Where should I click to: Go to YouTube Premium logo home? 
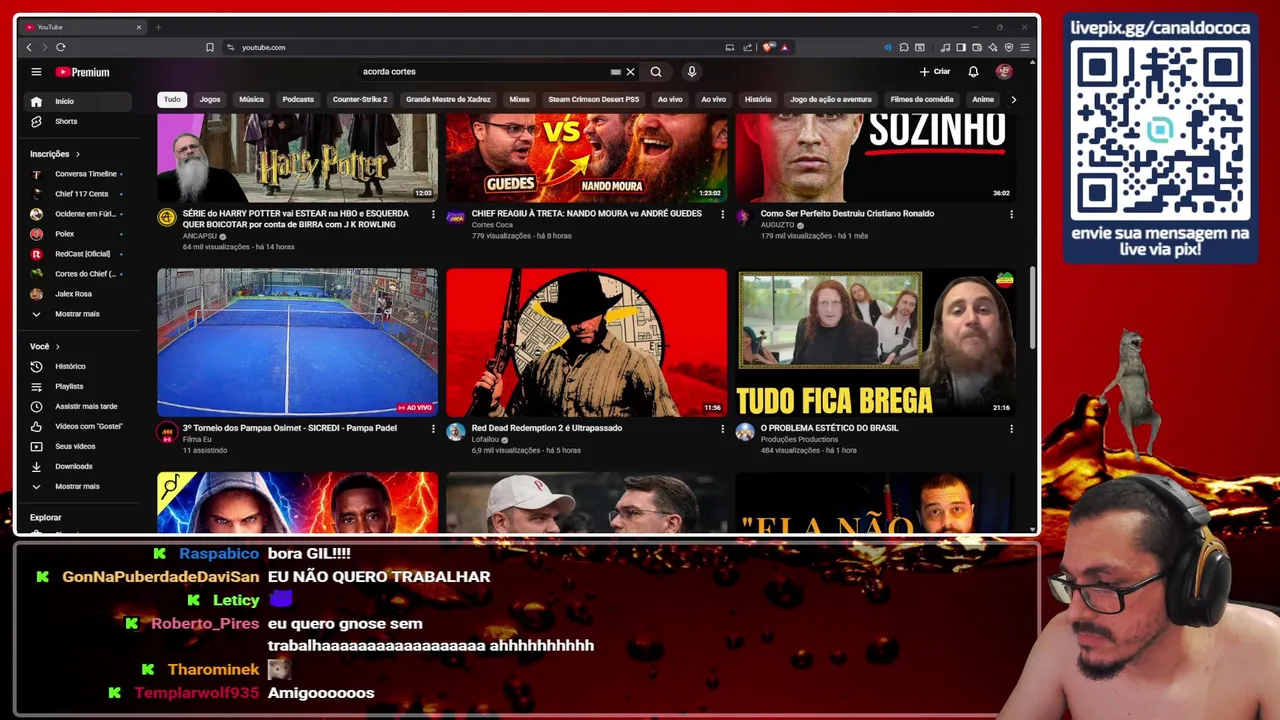point(83,72)
